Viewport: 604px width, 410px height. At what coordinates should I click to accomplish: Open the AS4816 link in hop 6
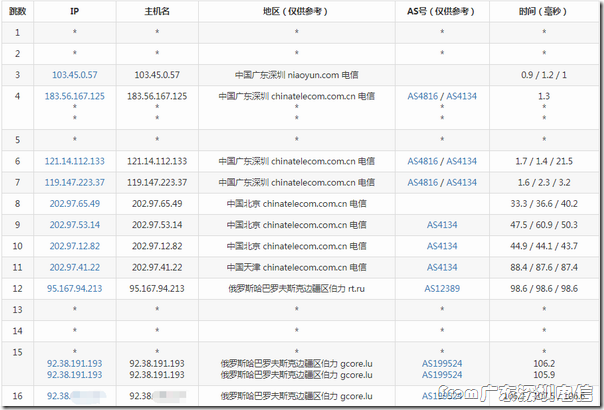pos(423,161)
